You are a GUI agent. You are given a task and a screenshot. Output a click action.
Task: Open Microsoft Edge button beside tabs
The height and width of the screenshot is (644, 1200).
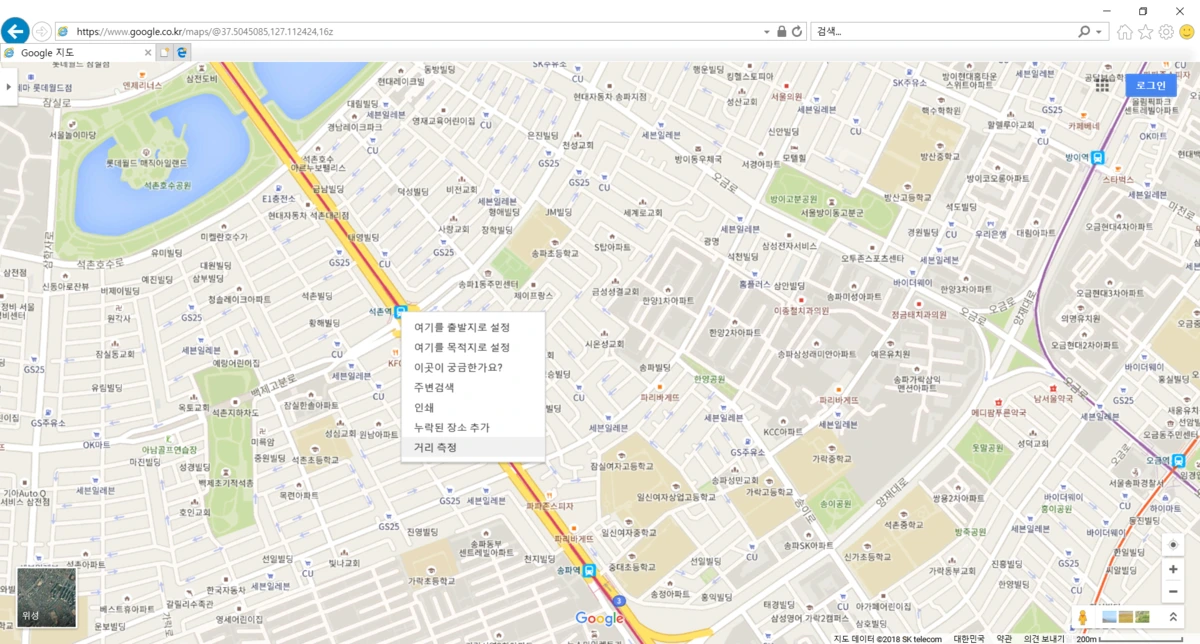coord(183,52)
